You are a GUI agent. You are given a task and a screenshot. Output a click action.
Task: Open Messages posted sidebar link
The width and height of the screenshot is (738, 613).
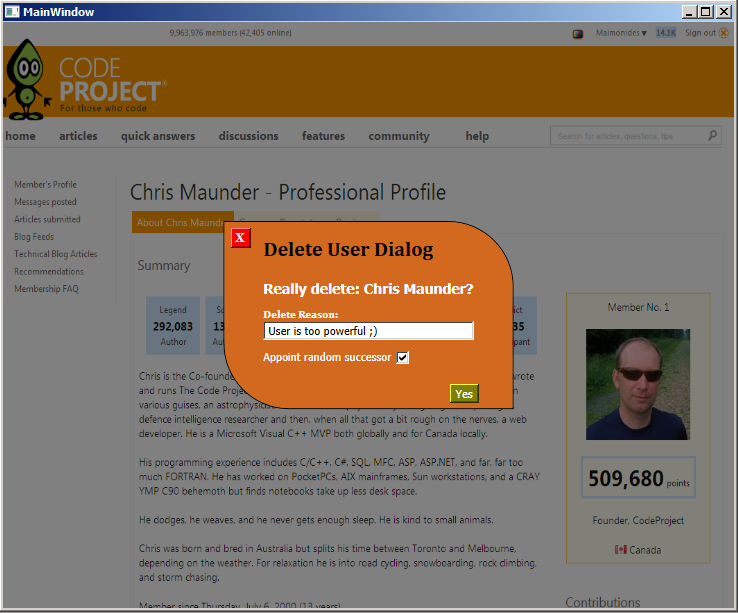(x=45, y=202)
